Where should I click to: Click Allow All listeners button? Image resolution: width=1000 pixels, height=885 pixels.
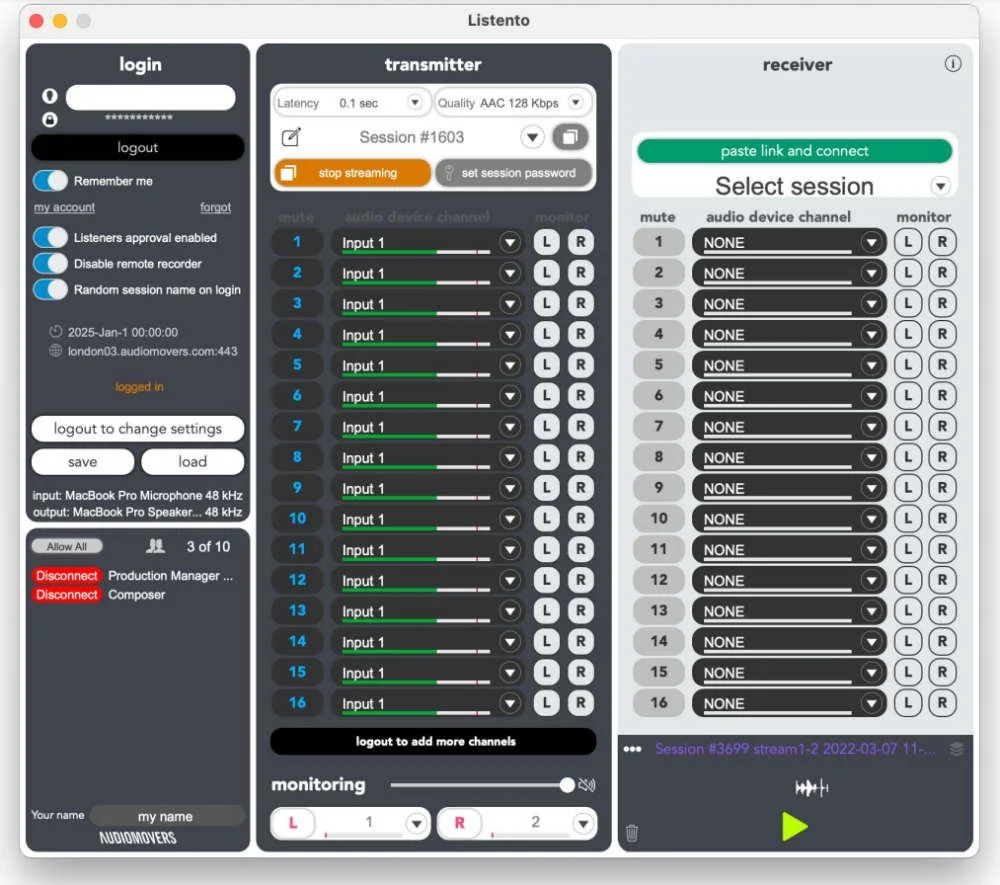click(67, 546)
